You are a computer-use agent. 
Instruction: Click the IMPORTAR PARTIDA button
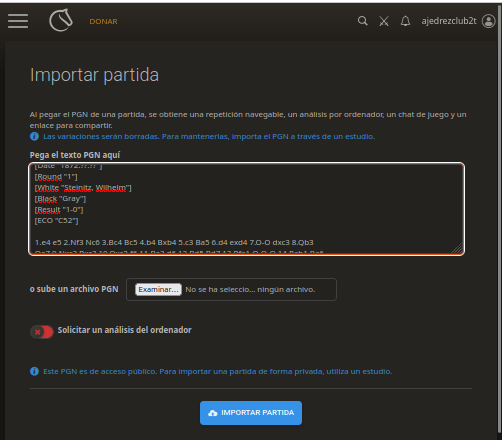251,413
